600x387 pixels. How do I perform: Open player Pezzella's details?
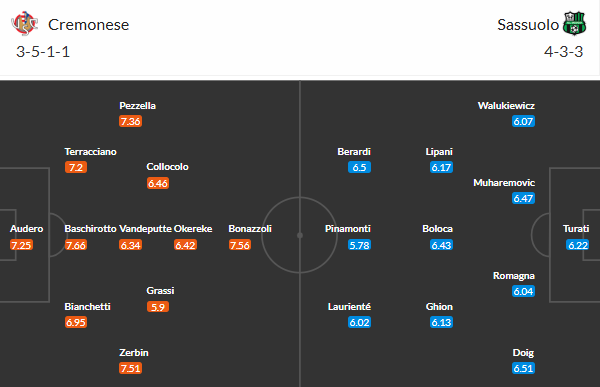(137, 106)
